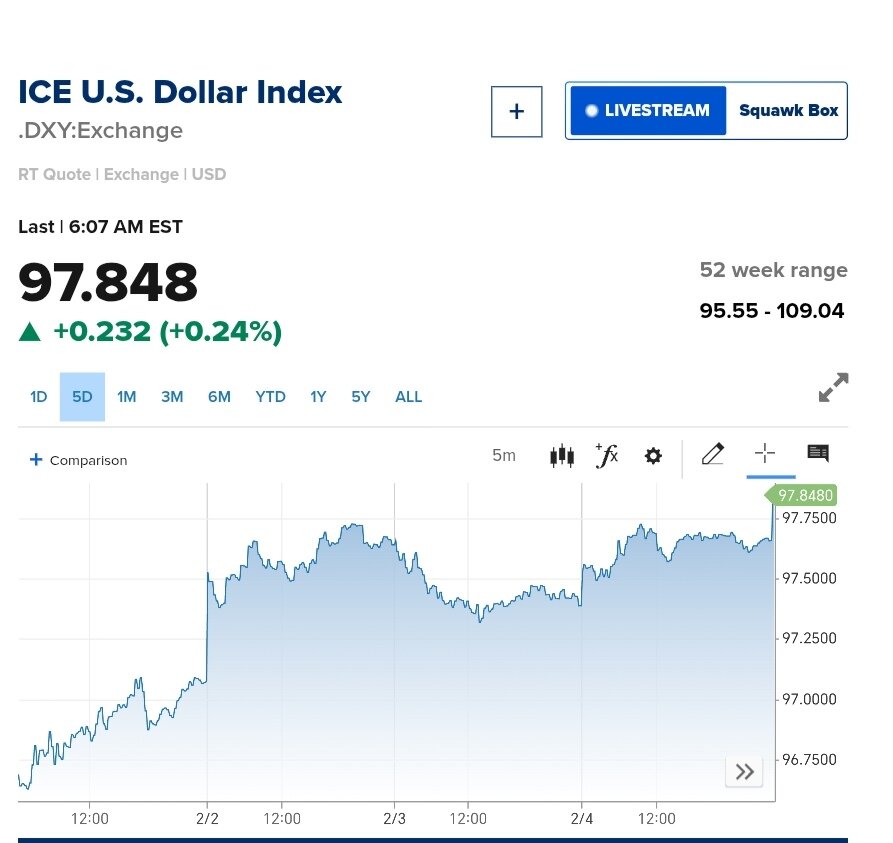The width and height of the screenshot is (893, 843).
Task: Switch to the 1M time range
Action: (x=126, y=397)
